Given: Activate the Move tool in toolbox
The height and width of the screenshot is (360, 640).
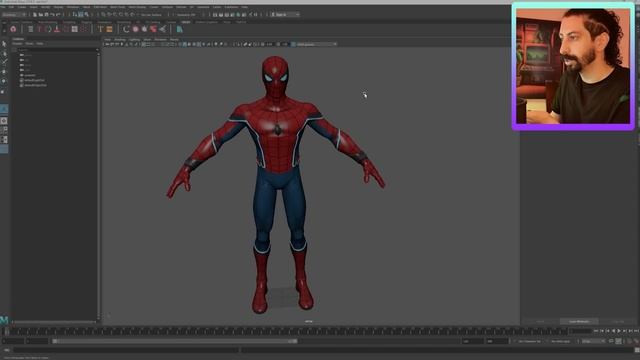Looking at the screenshot, I should tap(4, 71).
